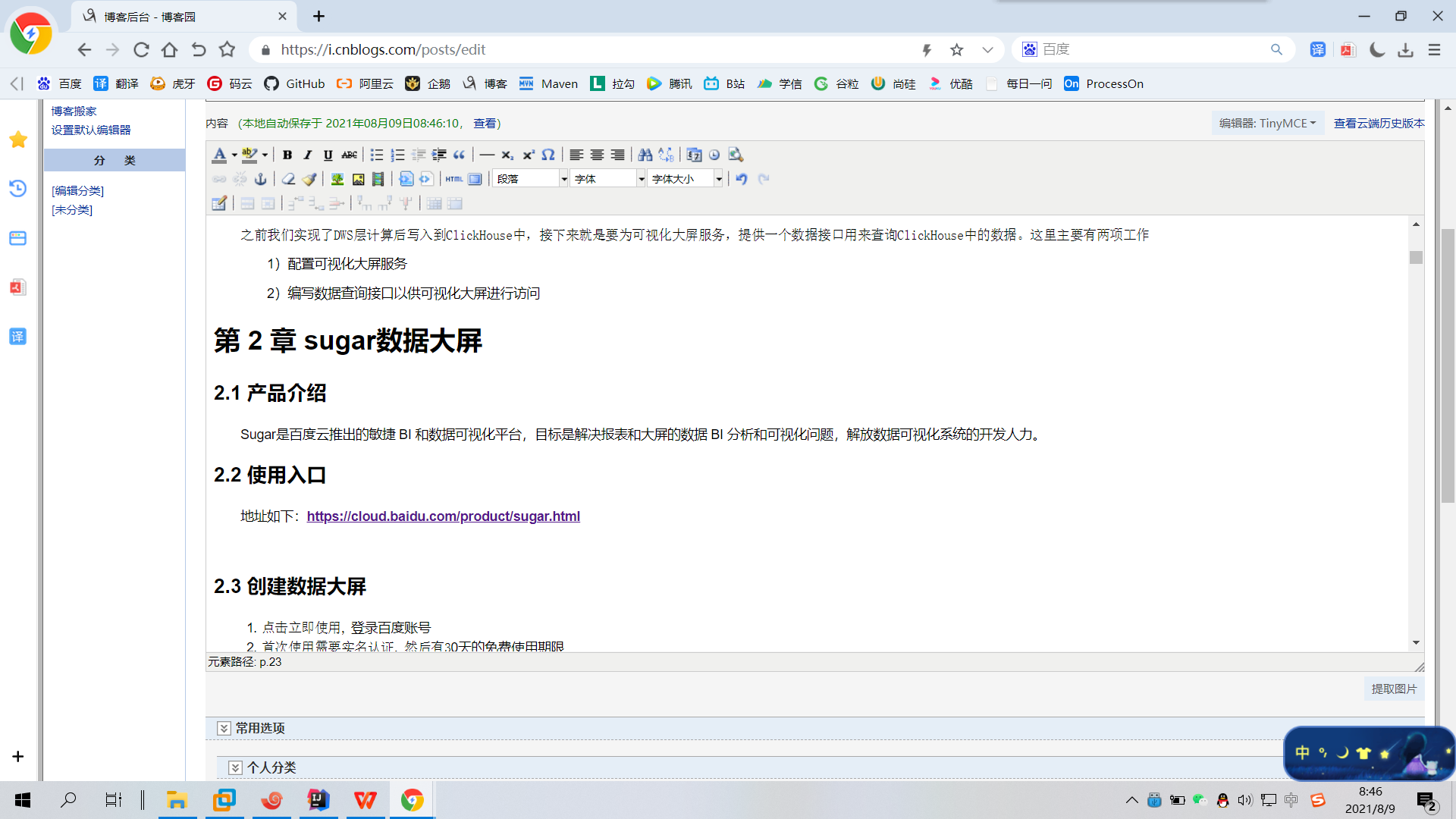Click the undo arrow in editor

742,179
